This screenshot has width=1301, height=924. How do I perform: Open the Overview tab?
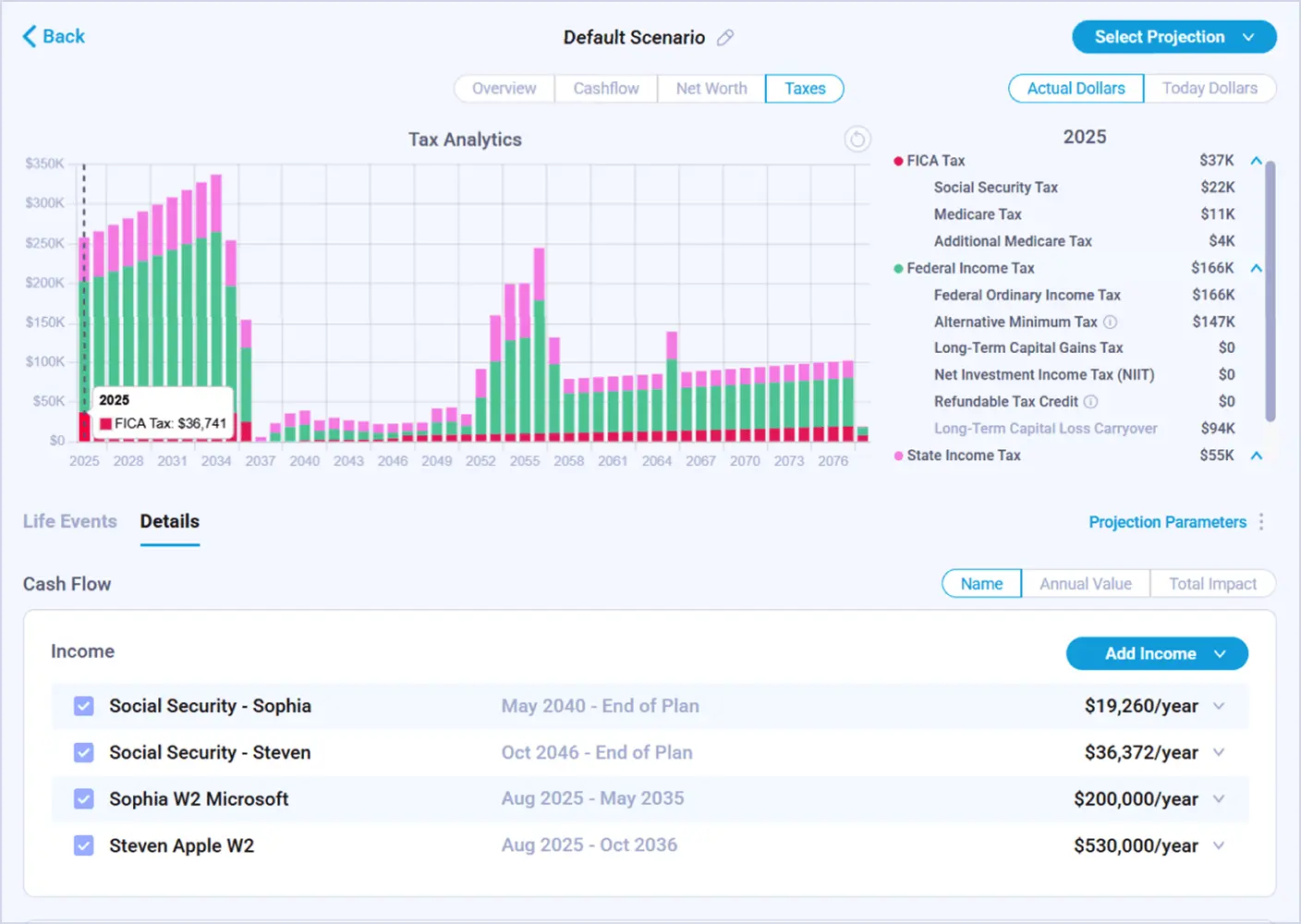coord(505,89)
